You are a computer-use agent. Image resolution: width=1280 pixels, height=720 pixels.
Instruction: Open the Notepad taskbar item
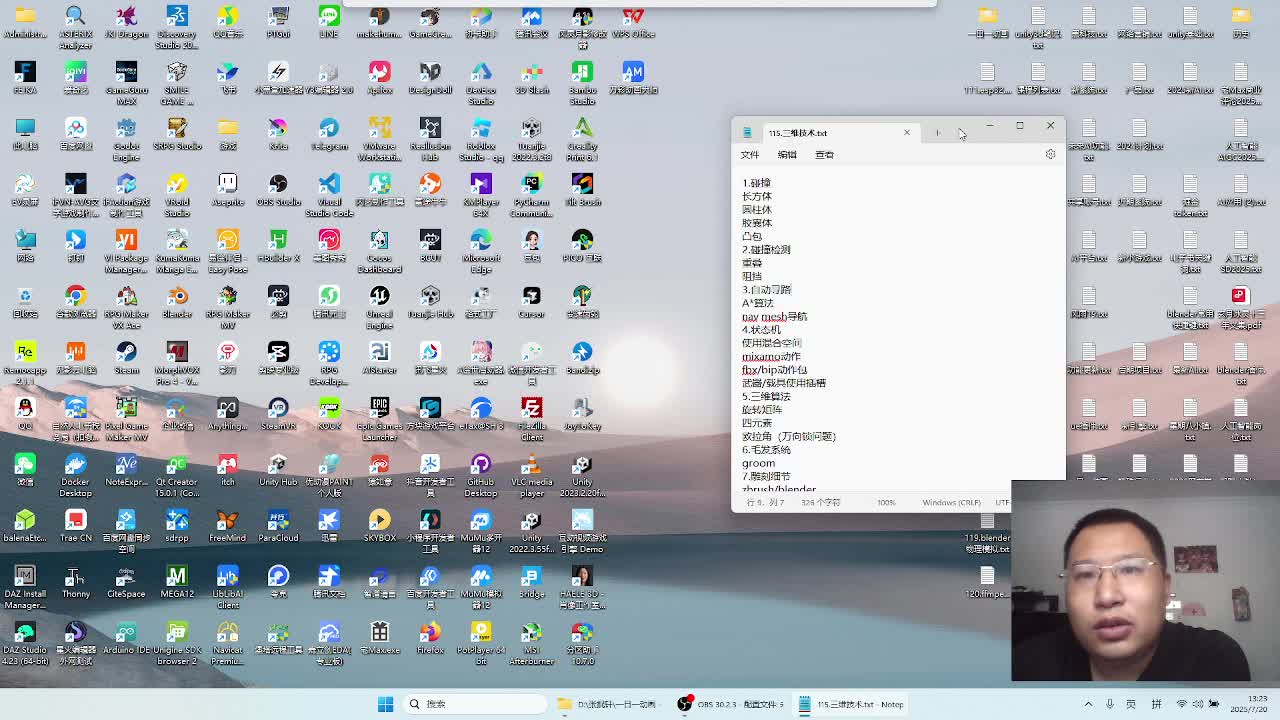(853, 704)
